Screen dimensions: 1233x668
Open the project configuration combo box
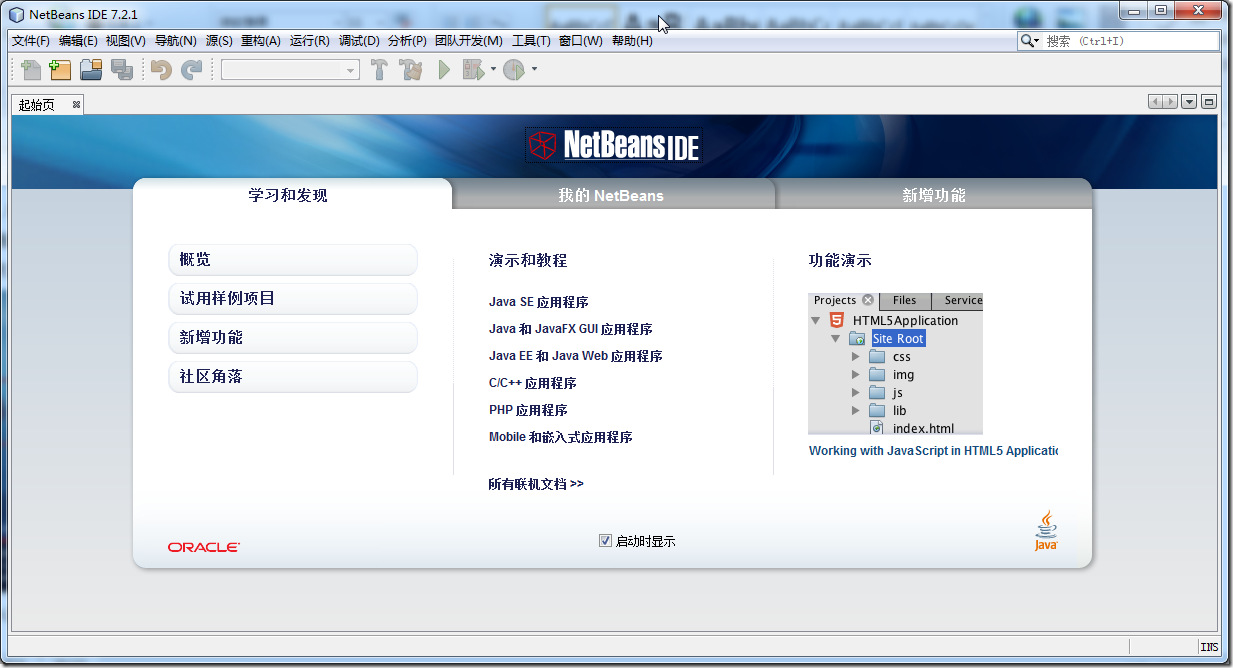(x=290, y=70)
